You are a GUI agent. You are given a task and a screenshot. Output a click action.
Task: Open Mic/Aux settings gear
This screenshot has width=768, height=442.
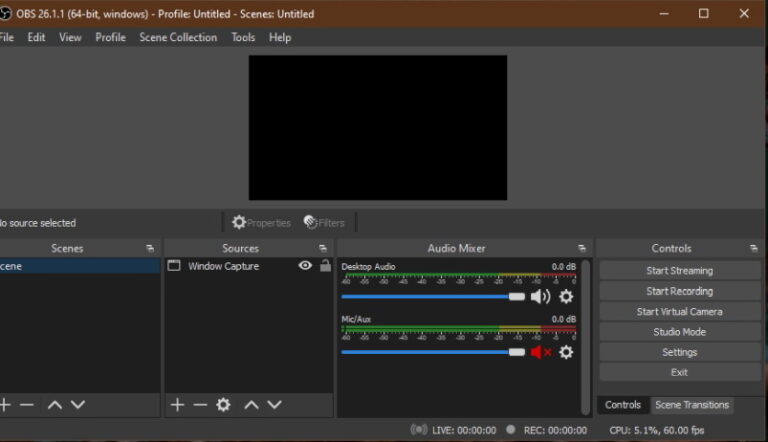(x=566, y=352)
